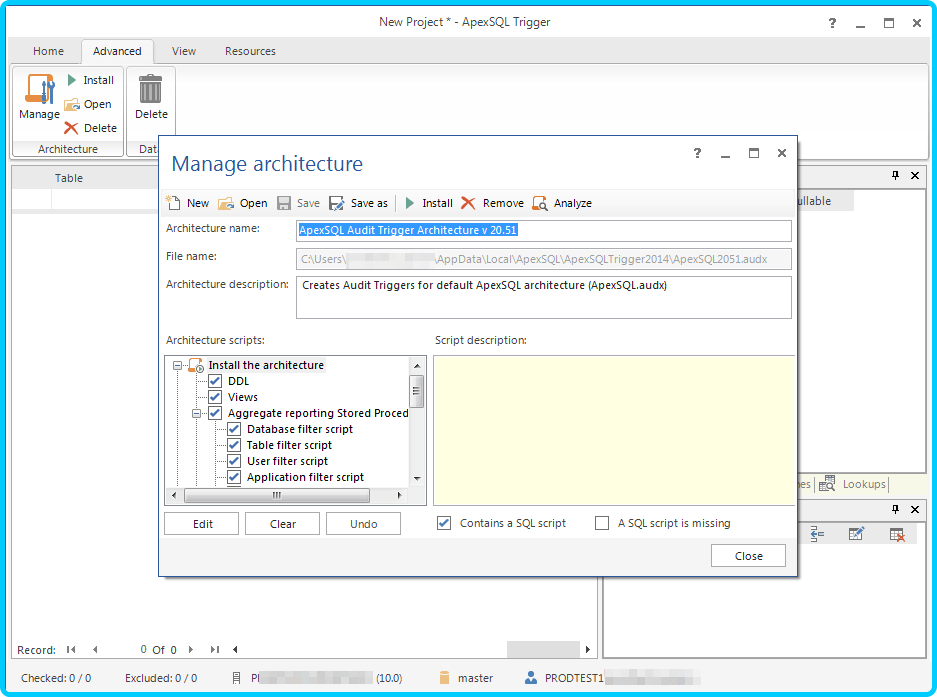Uncheck Database filter script checkbox

coord(234,429)
